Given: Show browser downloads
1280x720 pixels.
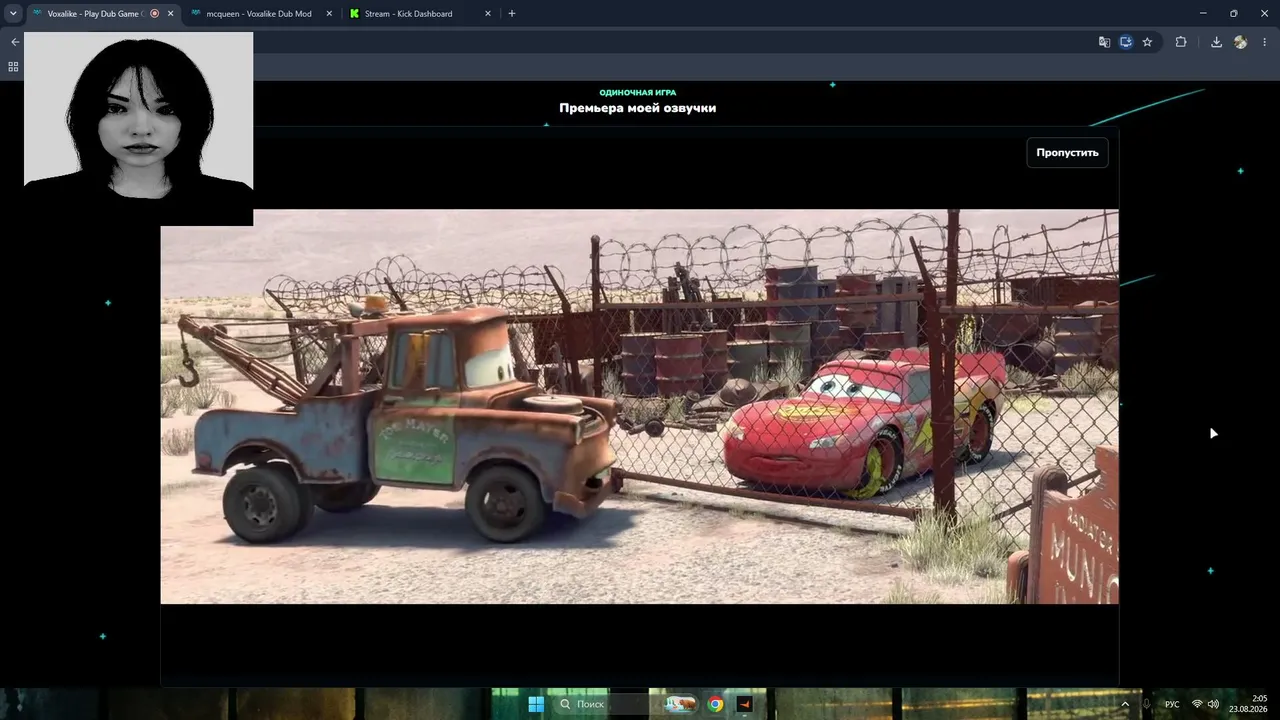Looking at the screenshot, I should [x=1216, y=42].
